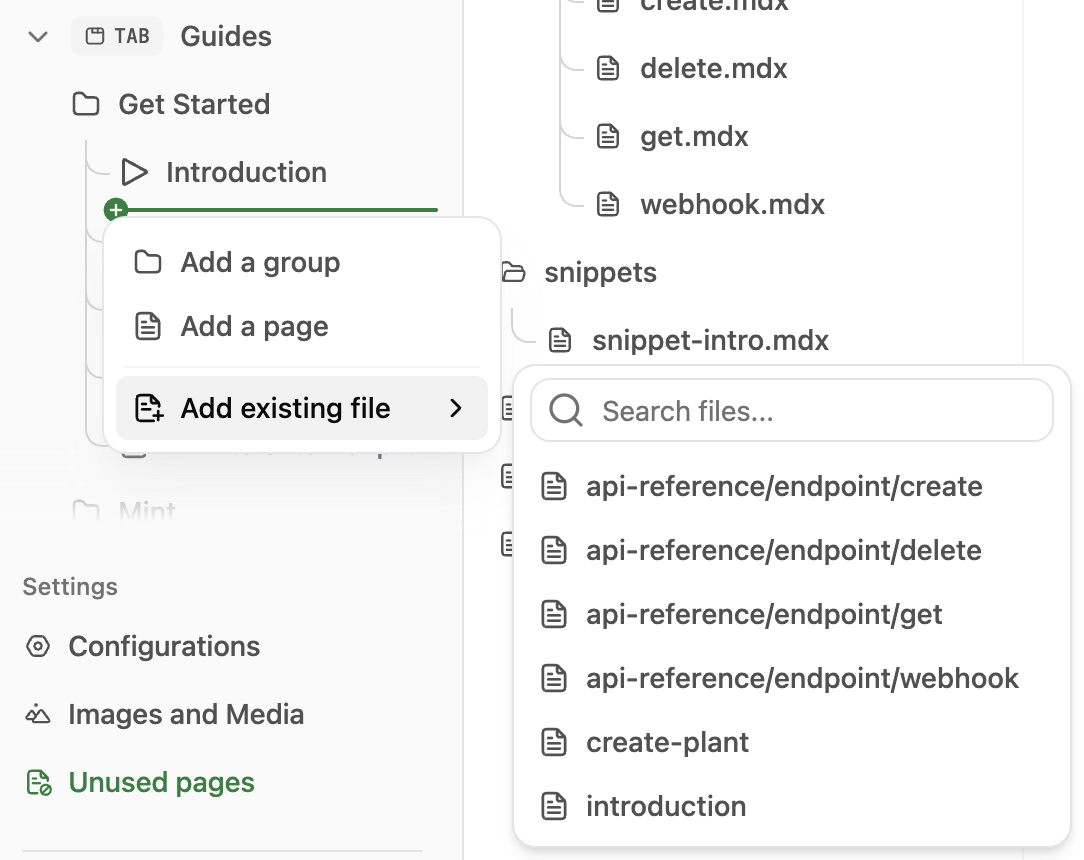Click the play icon beside Introduction

click(x=135, y=172)
